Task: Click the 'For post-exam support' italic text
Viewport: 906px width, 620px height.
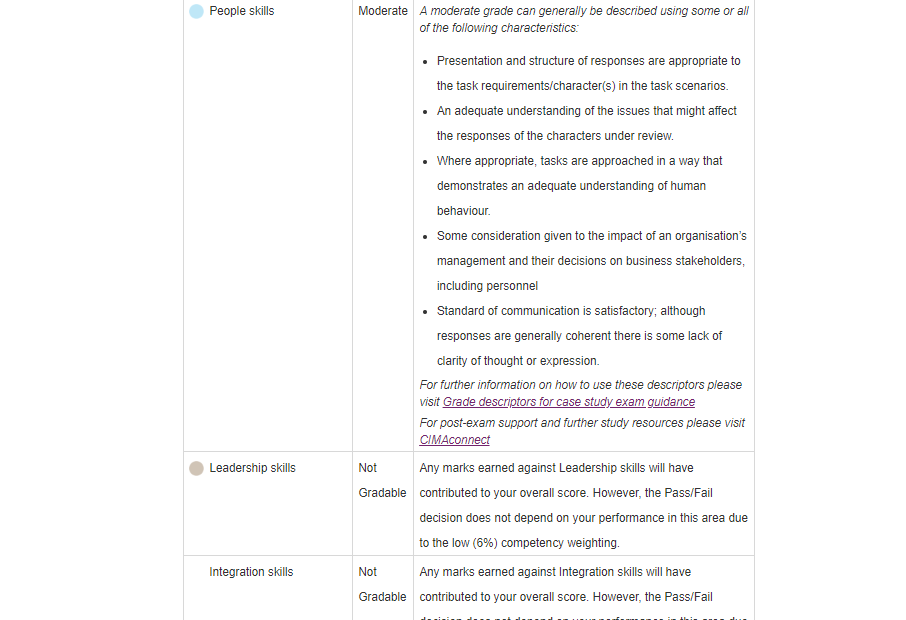Action: pyautogui.click(x=581, y=423)
